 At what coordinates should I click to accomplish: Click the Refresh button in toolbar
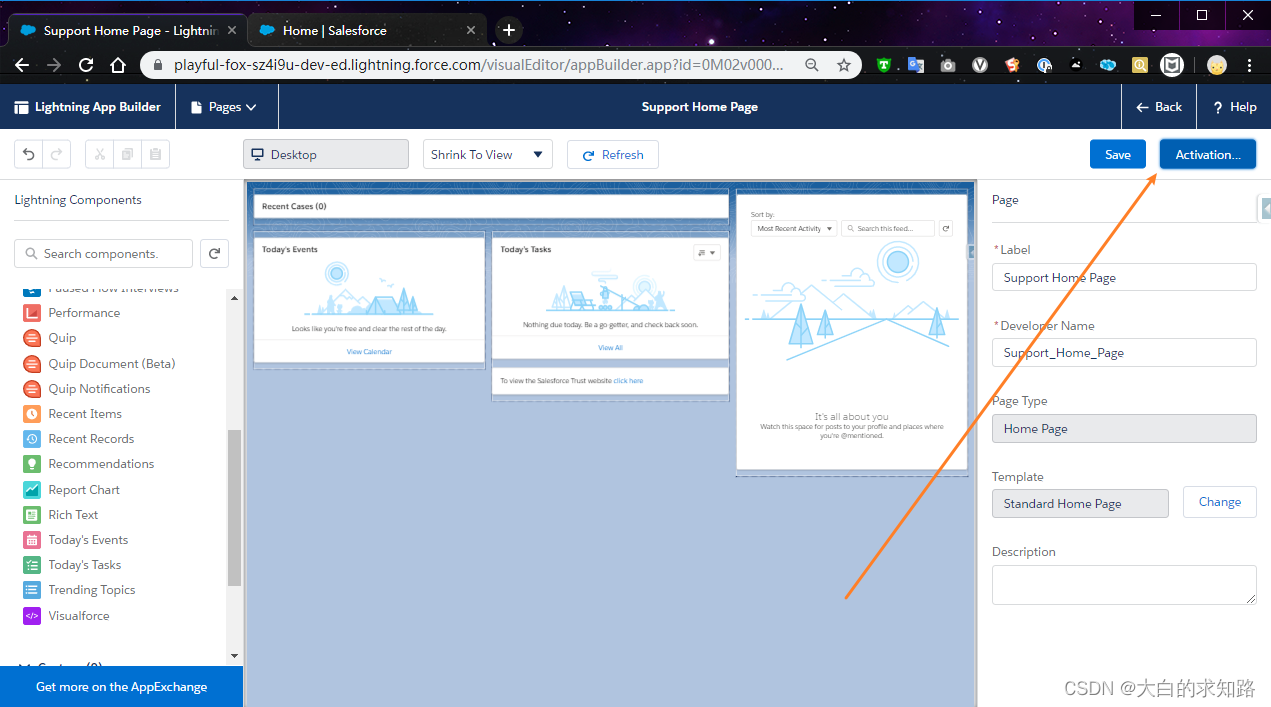tap(613, 154)
